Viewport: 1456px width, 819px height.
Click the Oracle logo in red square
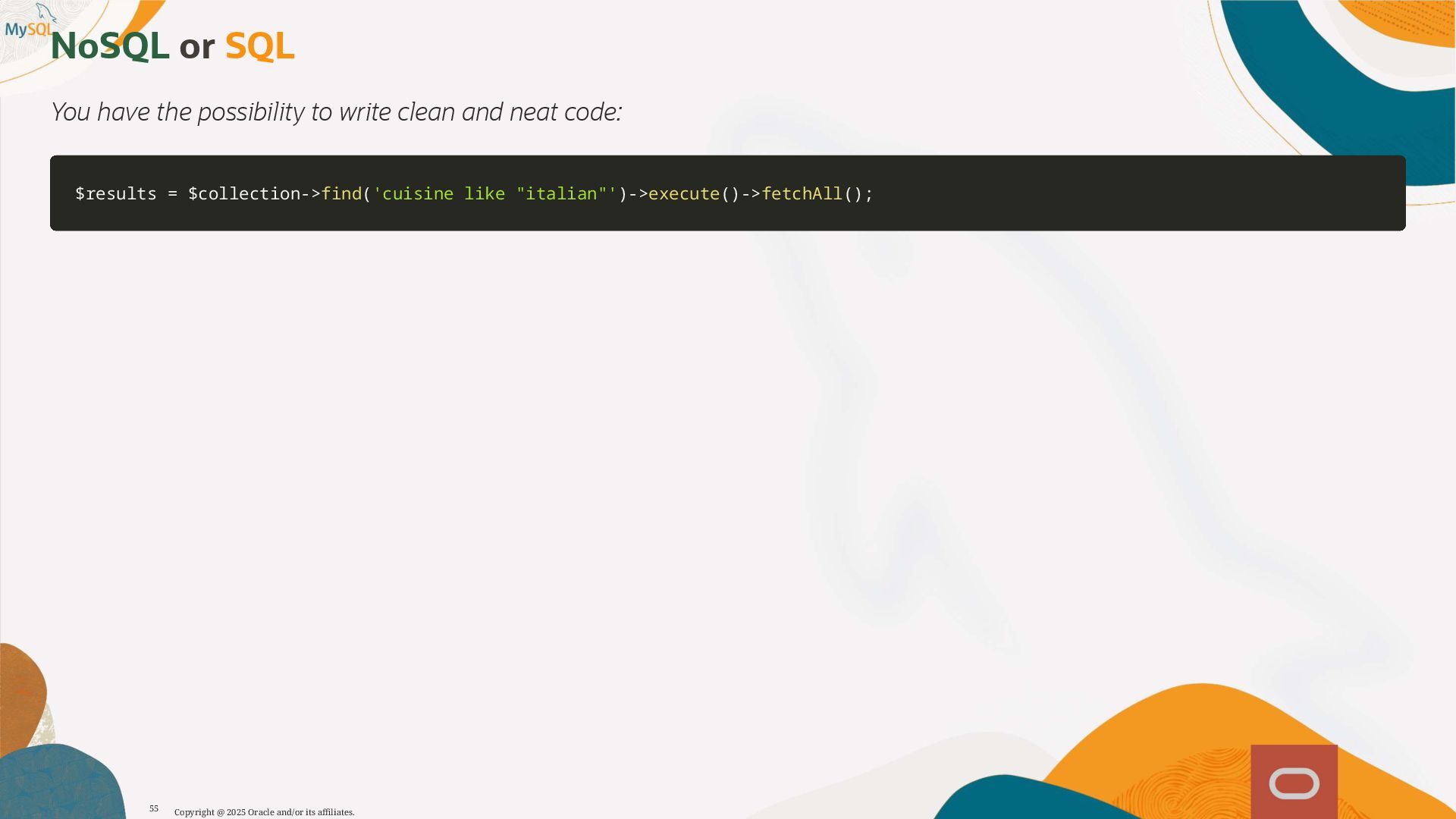click(1294, 783)
